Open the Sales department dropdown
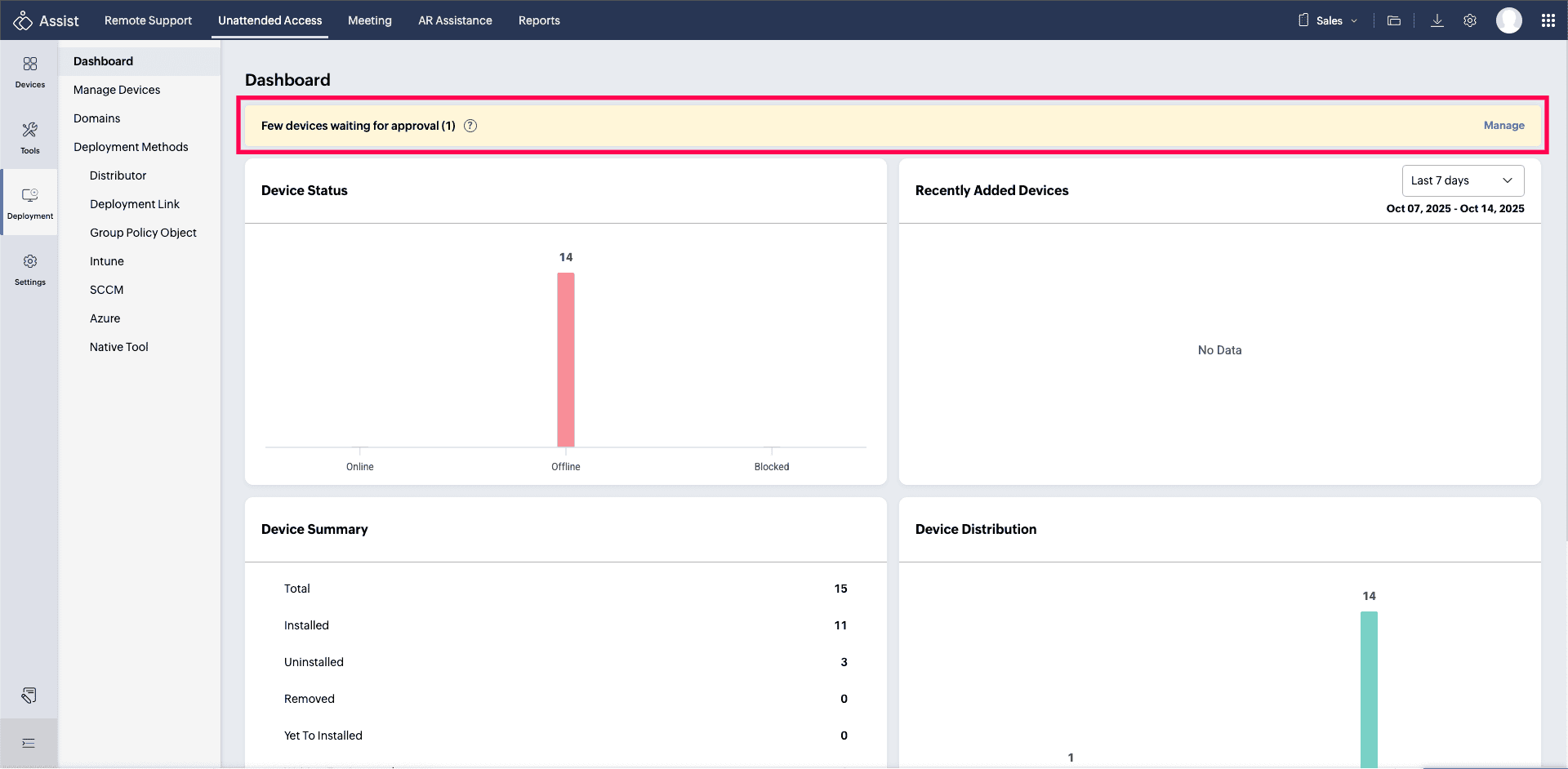1568x769 pixels. point(1329,20)
